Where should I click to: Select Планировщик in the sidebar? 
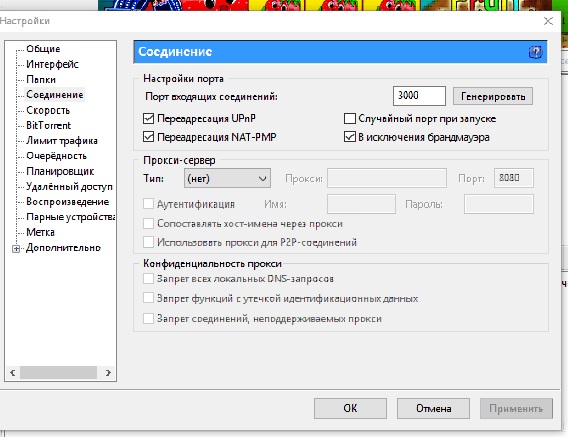coord(60,171)
